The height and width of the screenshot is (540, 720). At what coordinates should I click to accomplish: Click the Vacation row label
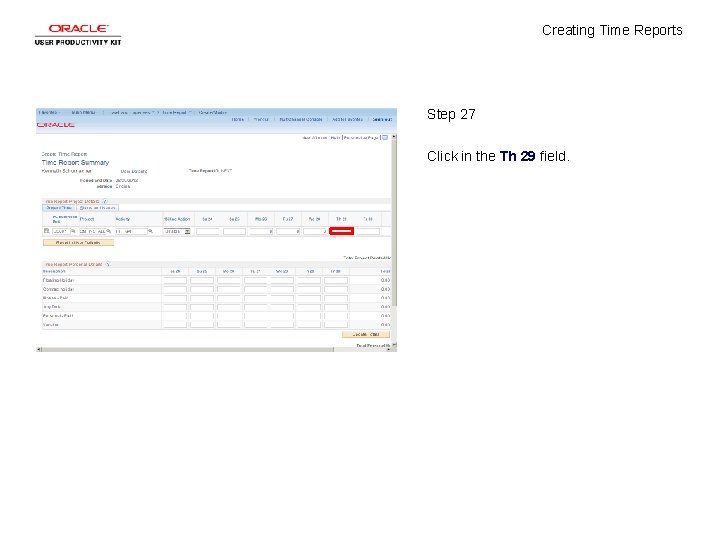click(51, 325)
